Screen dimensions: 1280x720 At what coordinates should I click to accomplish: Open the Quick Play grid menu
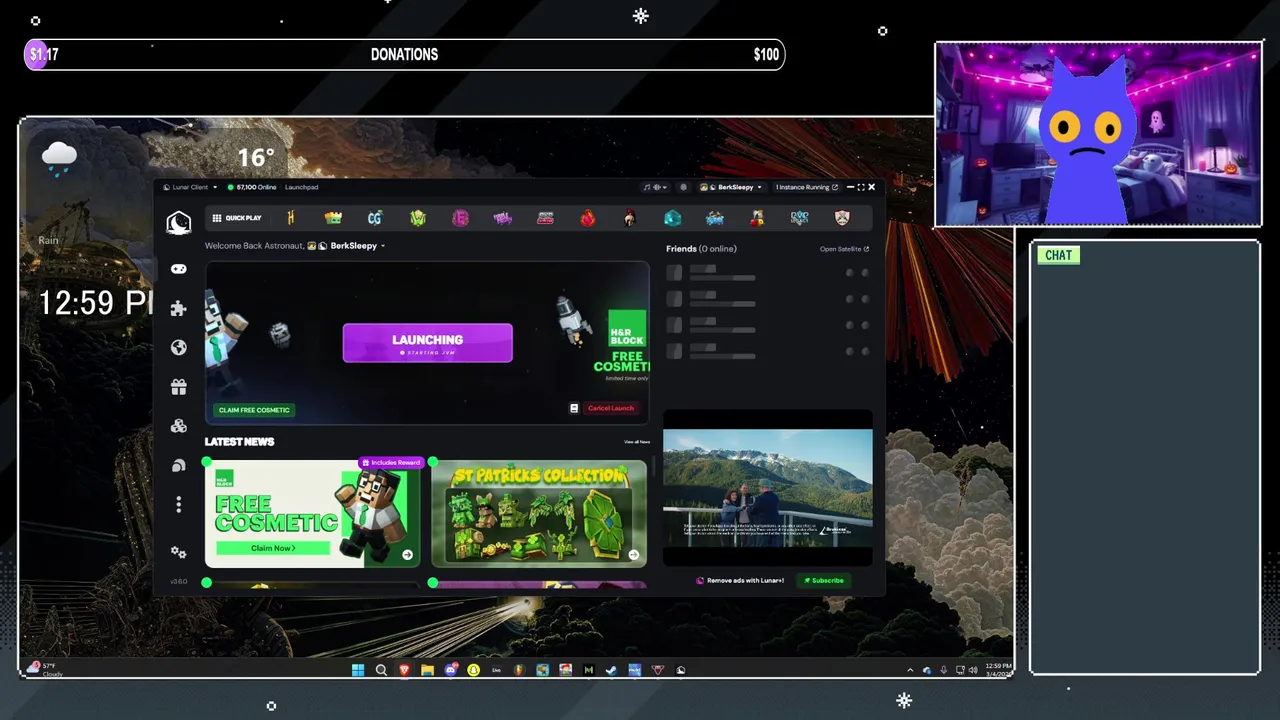(237, 218)
